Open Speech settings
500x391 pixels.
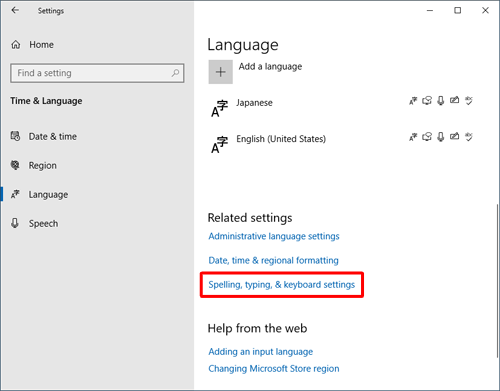43,223
